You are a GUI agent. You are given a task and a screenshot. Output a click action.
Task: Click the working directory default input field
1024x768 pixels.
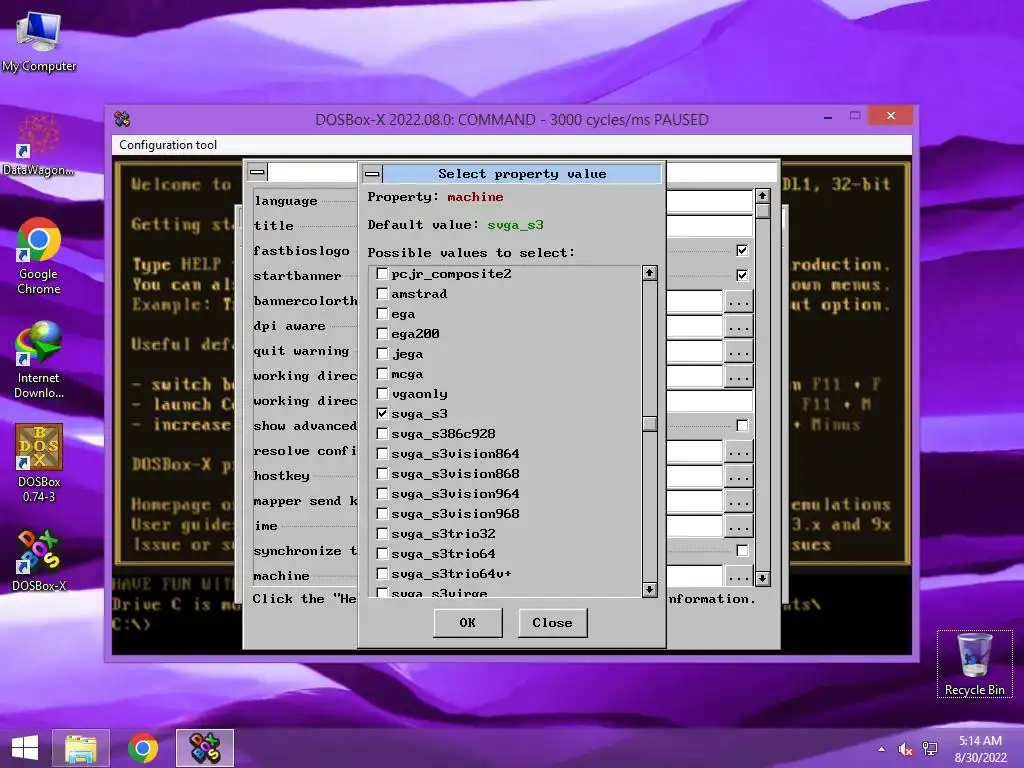click(709, 401)
